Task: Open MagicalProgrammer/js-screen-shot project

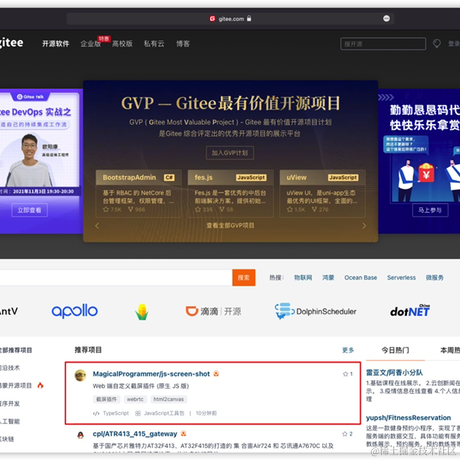Action: 151,374
